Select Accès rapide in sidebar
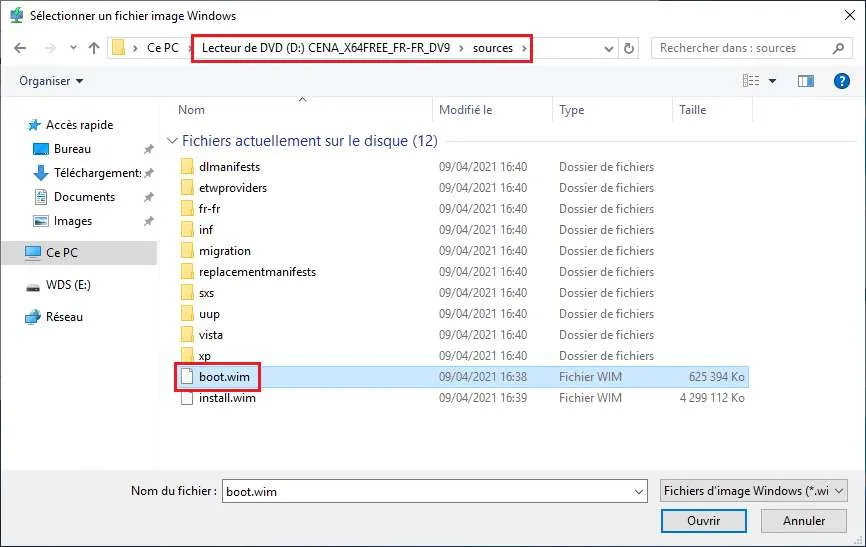 click(x=80, y=125)
